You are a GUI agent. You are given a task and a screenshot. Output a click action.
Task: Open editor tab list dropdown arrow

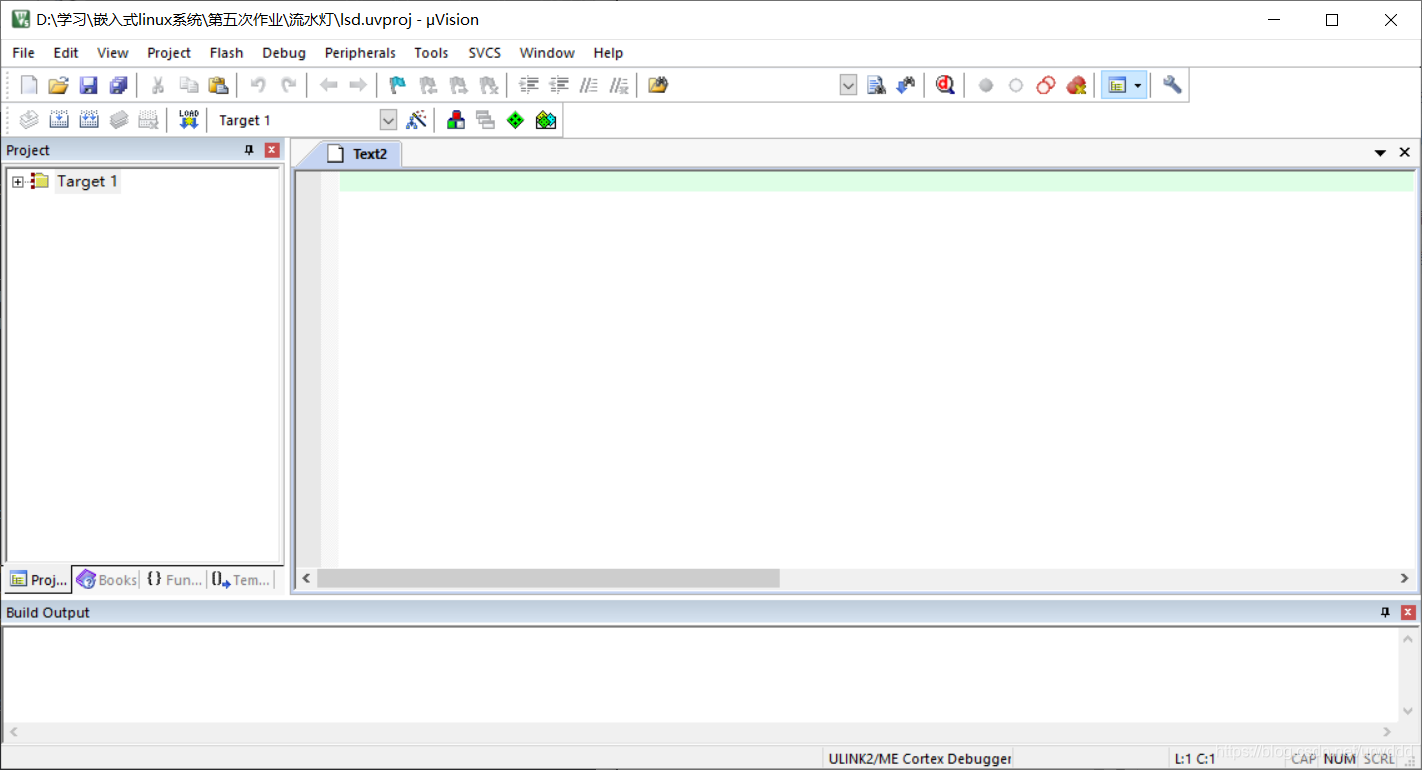(x=1380, y=153)
